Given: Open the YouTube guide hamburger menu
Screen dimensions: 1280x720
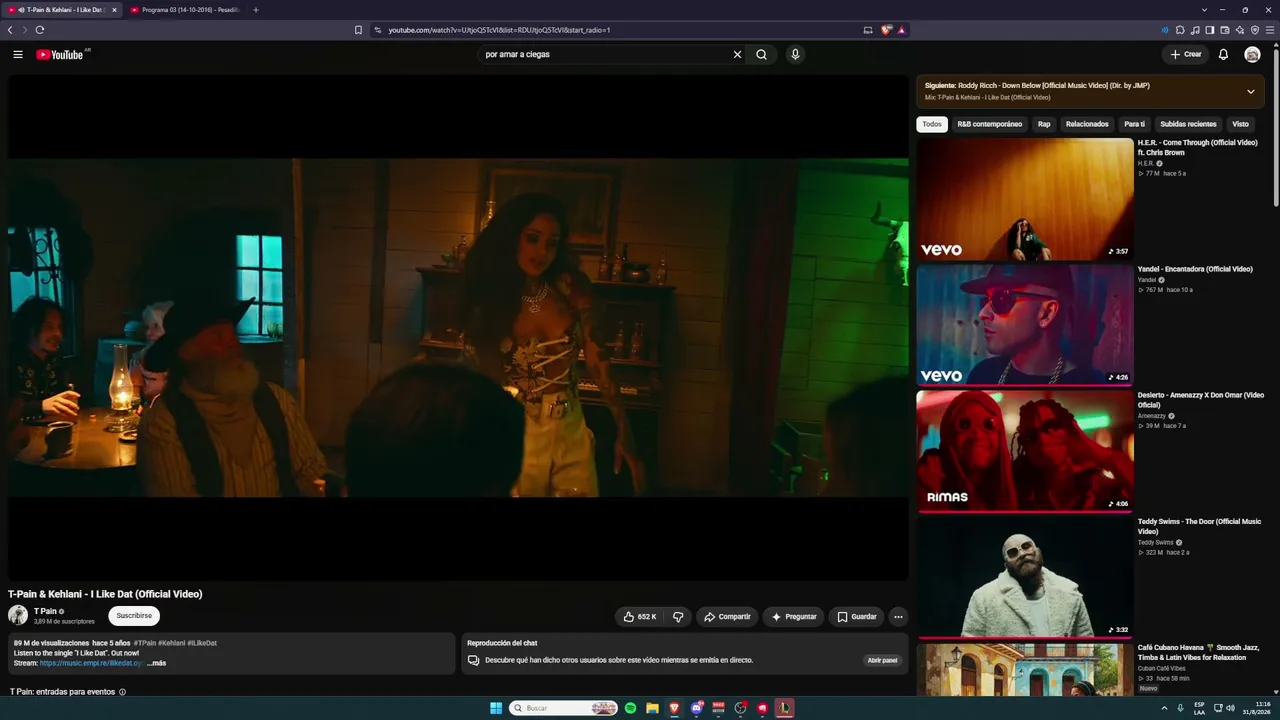Looking at the screenshot, I should pos(17,55).
